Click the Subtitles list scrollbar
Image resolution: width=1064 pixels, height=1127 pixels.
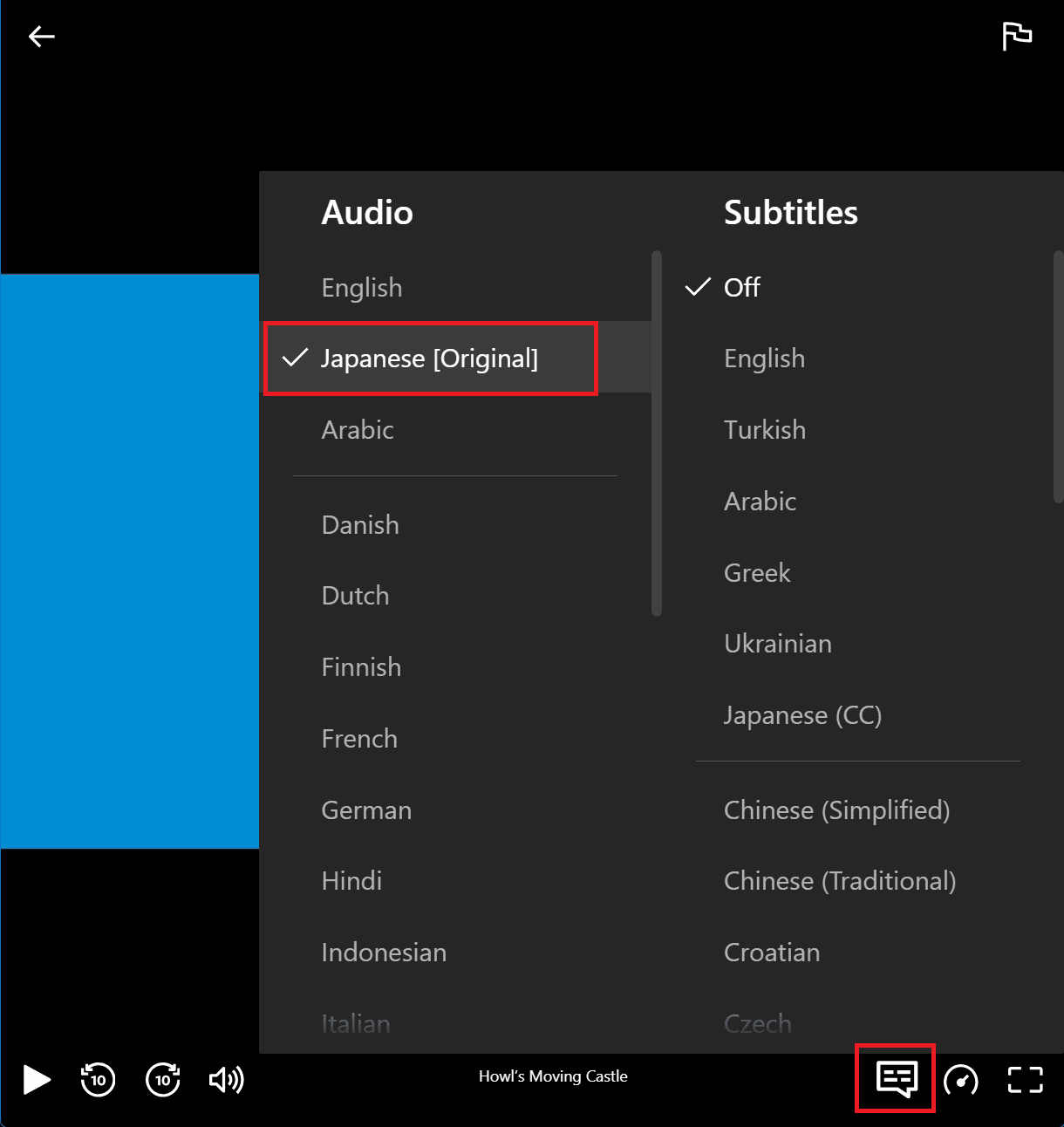pos(1059,377)
